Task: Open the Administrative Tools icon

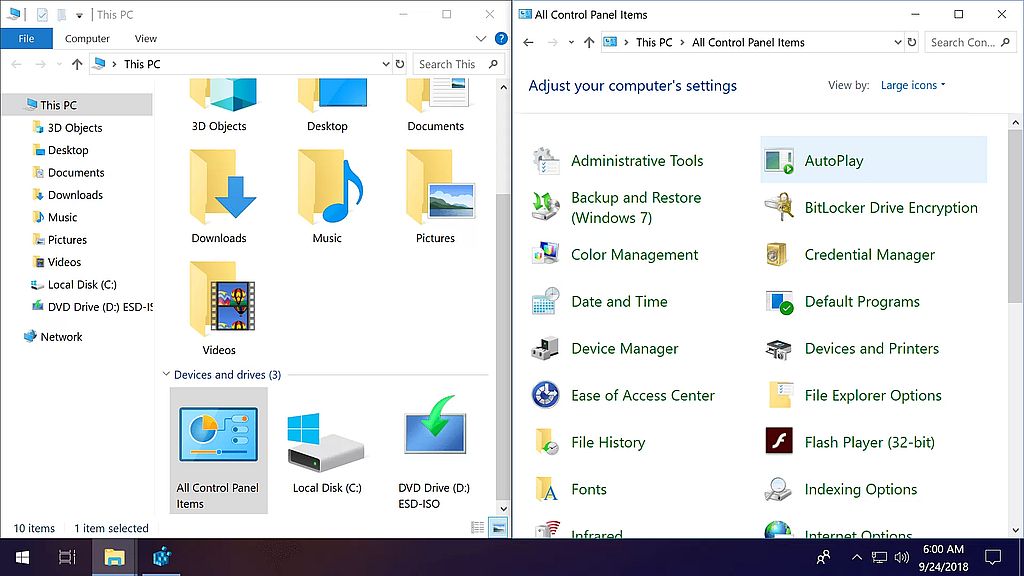Action: (545, 161)
